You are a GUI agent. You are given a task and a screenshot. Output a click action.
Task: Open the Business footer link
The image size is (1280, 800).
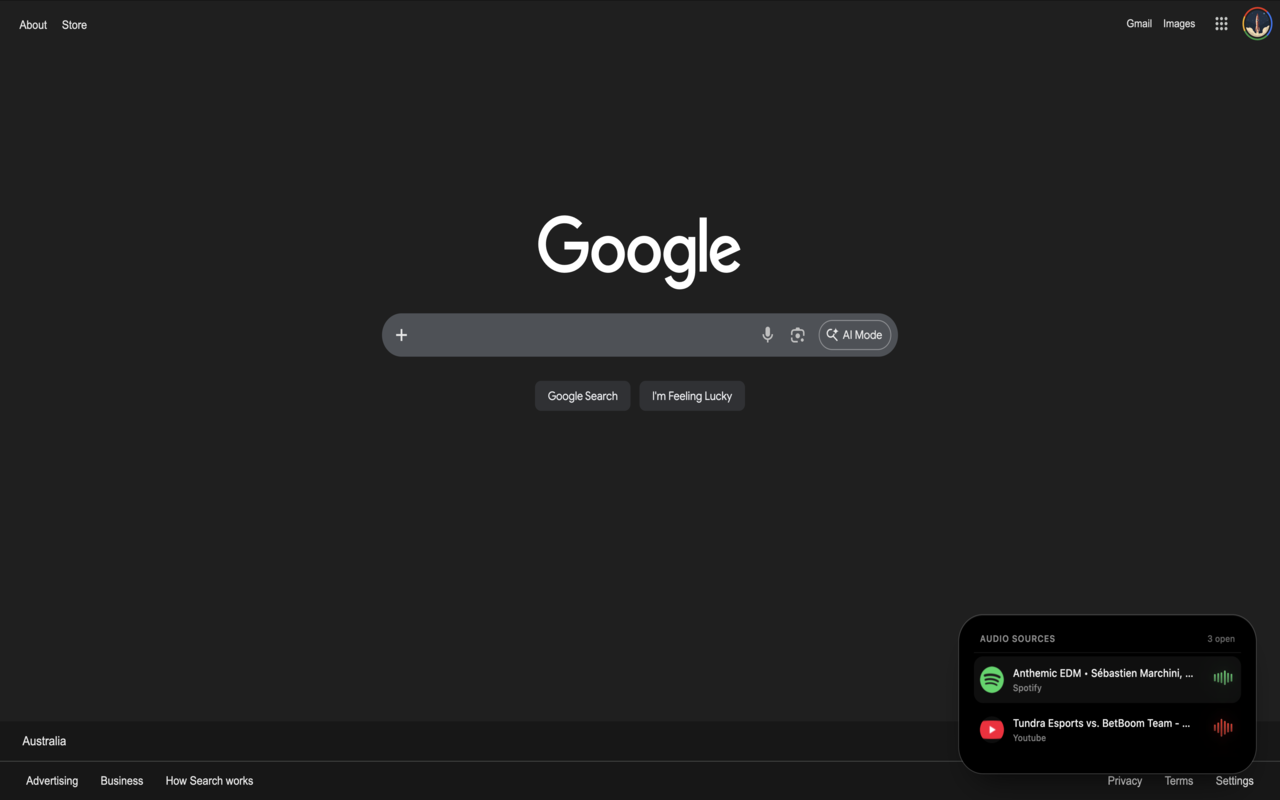click(122, 781)
